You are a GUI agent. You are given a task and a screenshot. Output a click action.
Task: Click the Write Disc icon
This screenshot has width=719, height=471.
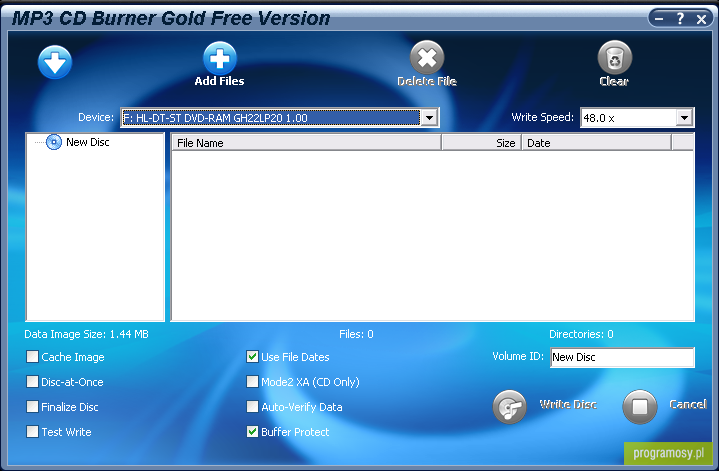coord(509,407)
